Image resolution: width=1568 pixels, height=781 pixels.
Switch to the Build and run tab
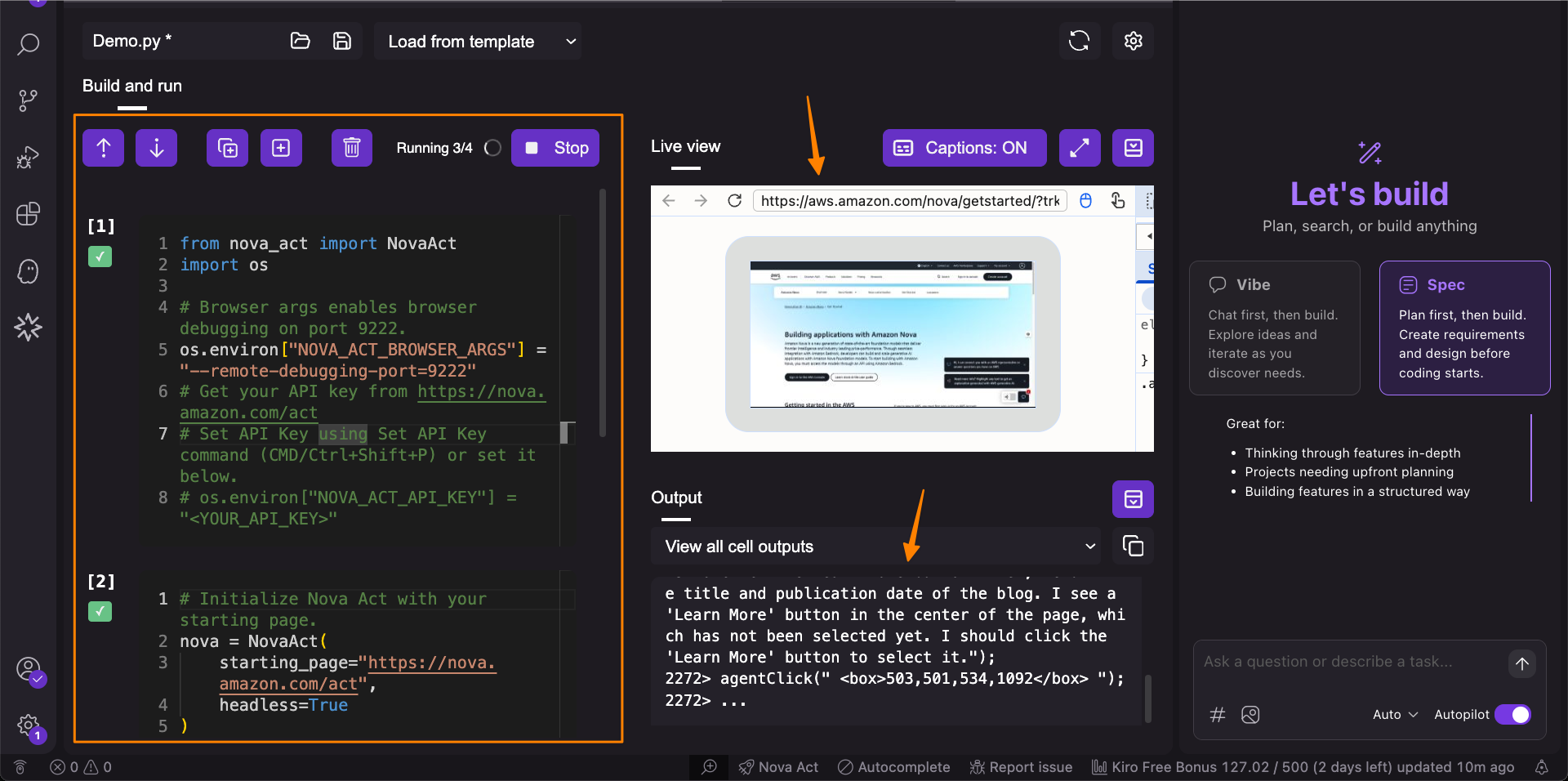(x=132, y=86)
